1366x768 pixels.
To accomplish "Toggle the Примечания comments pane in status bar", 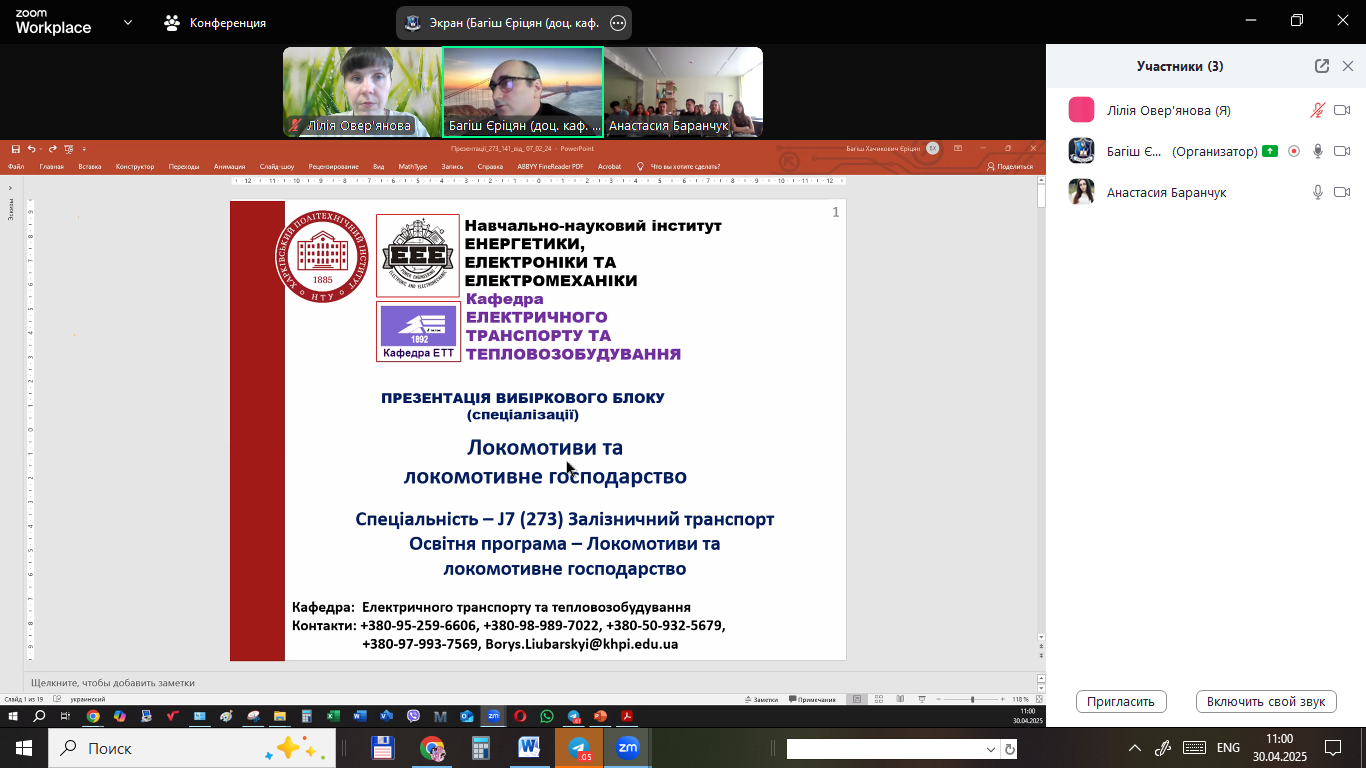I will click(813, 699).
